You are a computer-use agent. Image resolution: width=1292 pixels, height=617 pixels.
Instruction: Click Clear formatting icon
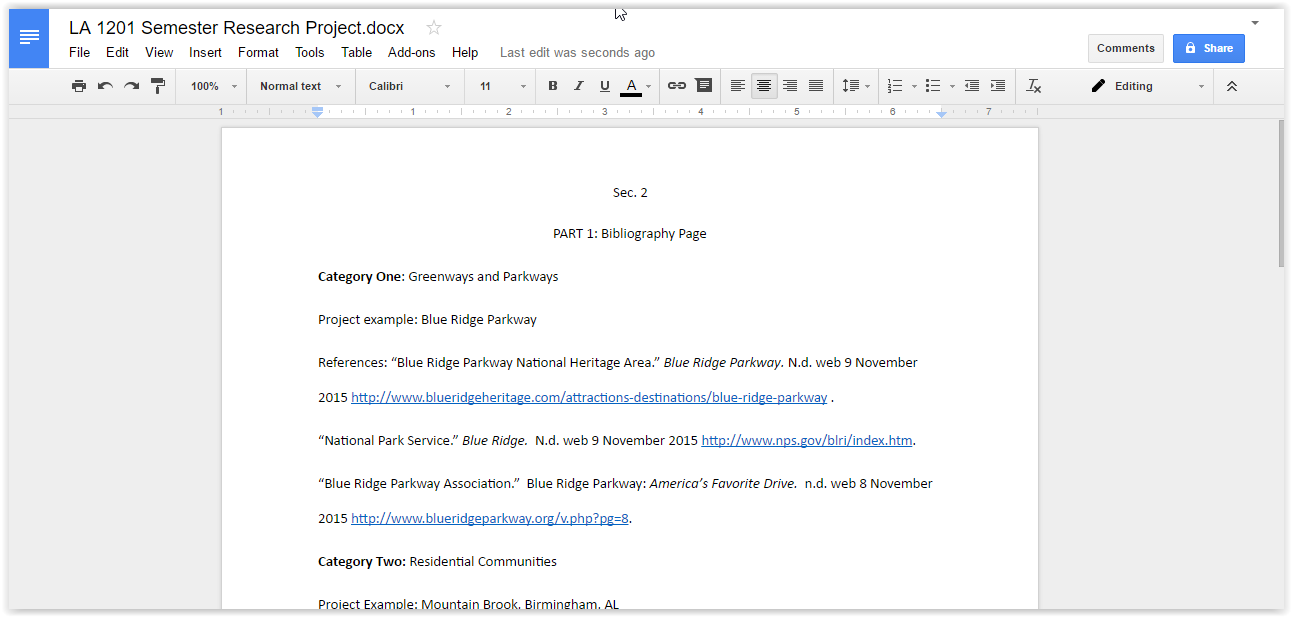click(1034, 86)
